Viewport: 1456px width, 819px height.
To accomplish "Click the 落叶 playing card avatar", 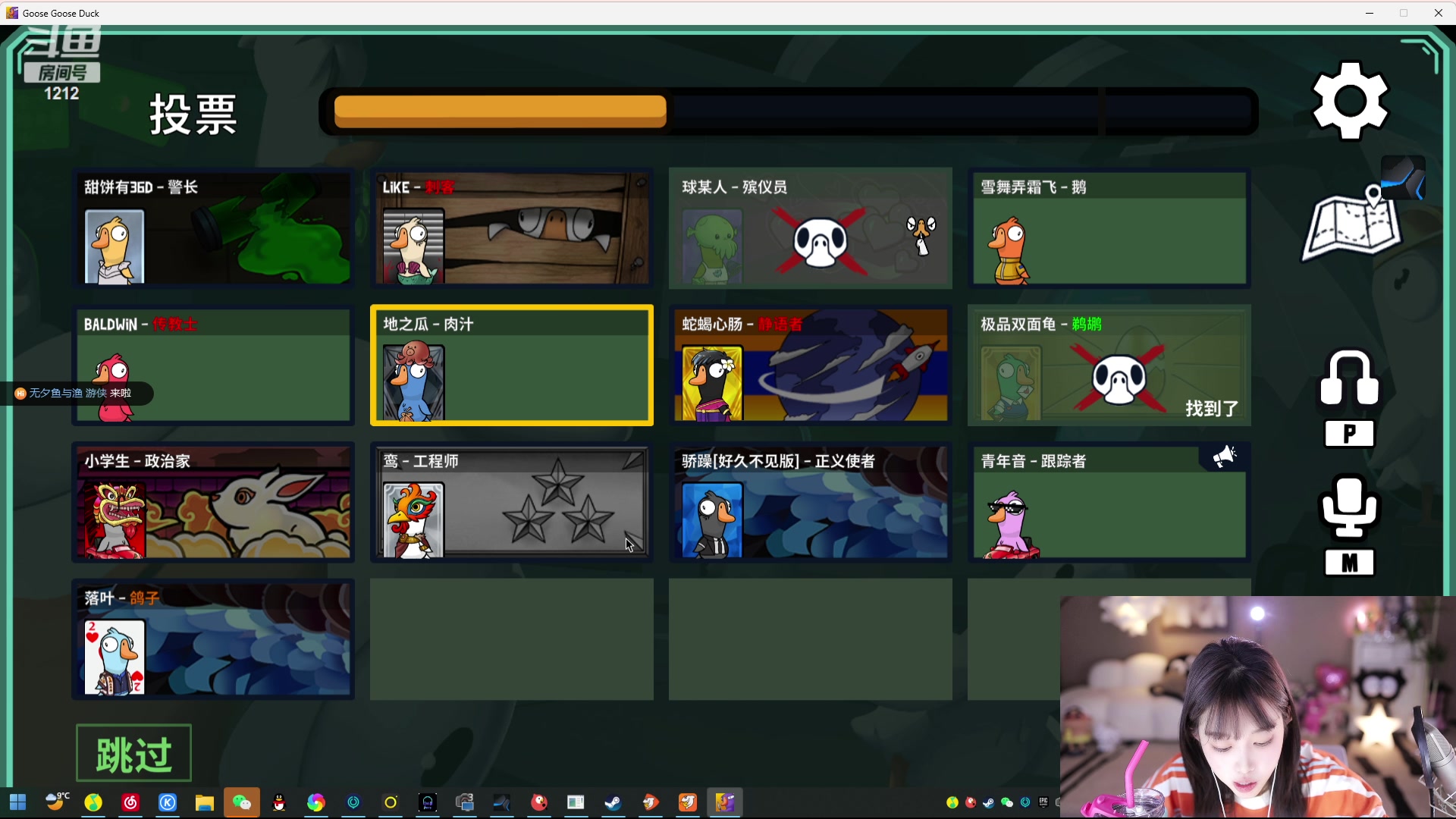I will click(114, 657).
